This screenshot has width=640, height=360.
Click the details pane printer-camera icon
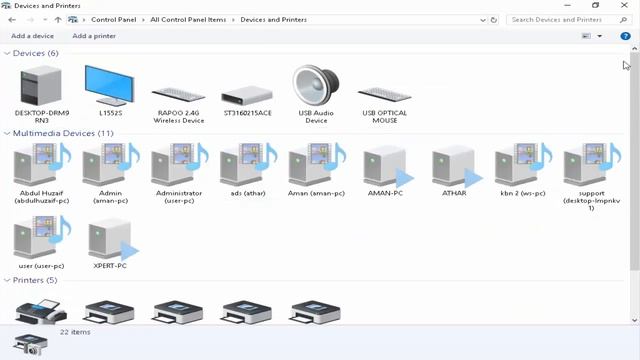tap(30, 344)
